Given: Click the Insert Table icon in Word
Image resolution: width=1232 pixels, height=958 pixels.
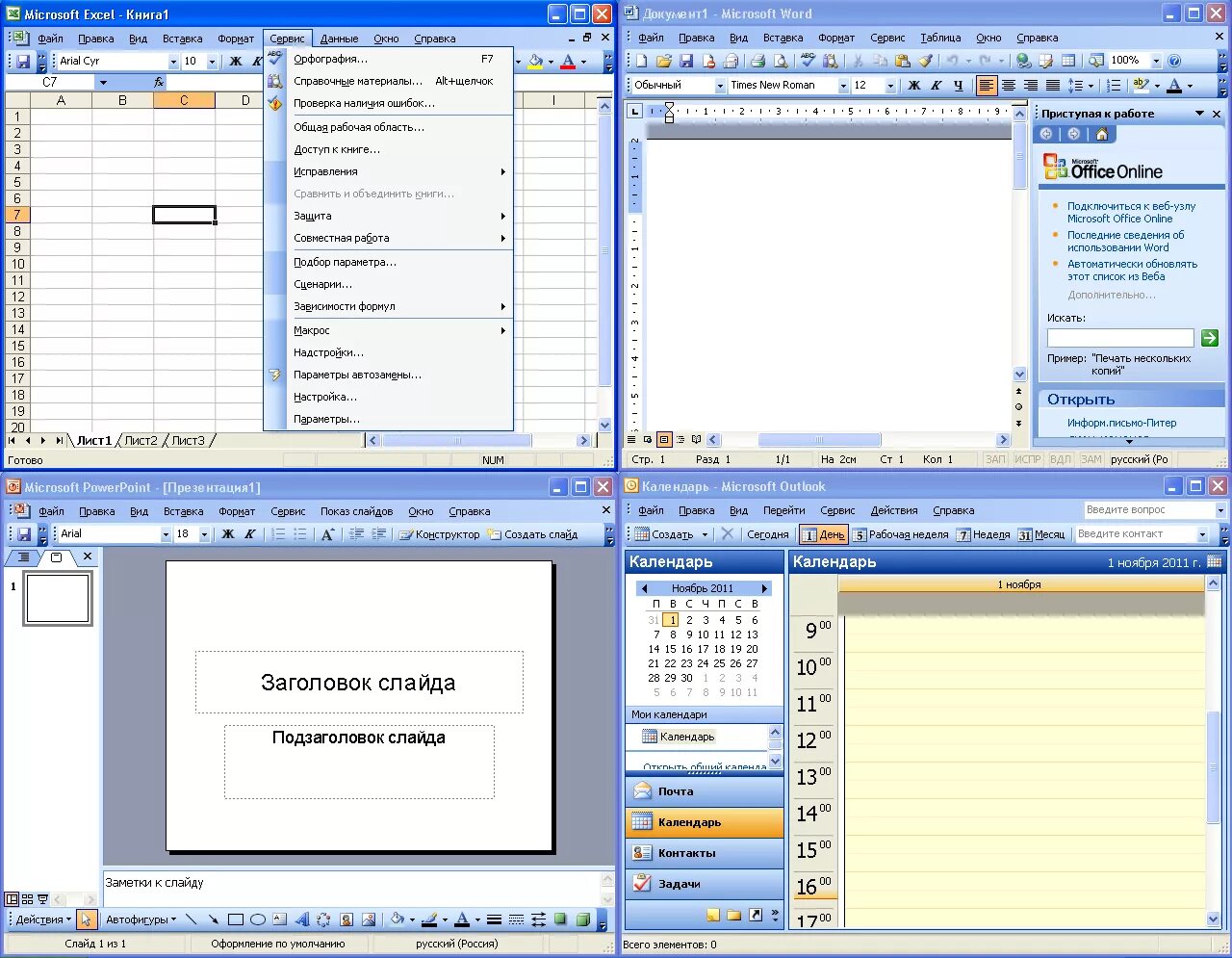Looking at the screenshot, I should [x=1068, y=61].
